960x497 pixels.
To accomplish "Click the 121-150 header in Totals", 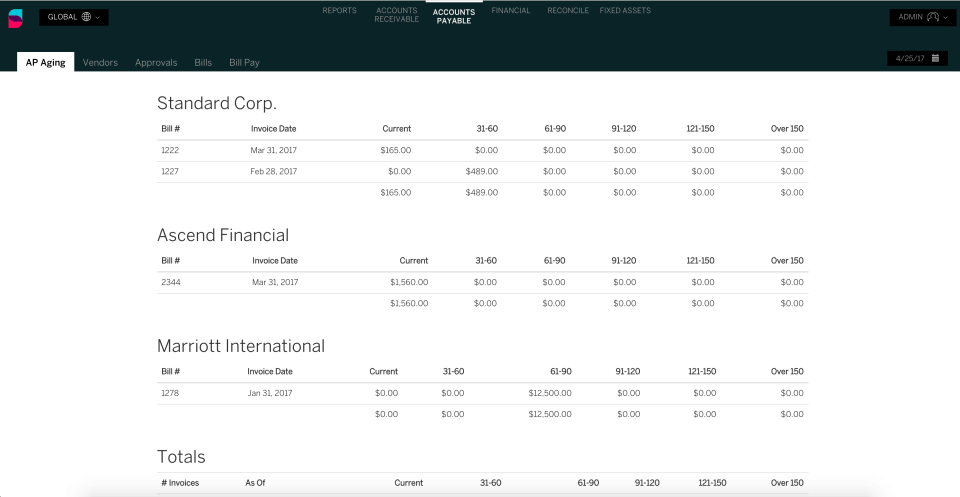I will [x=713, y=483].
